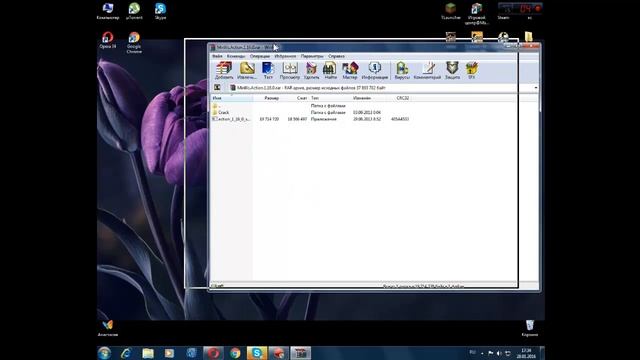Open the uTorrent desktop shortcut
Image resolution: width=640 pixels, height=360 pixels.
[134, 11]
